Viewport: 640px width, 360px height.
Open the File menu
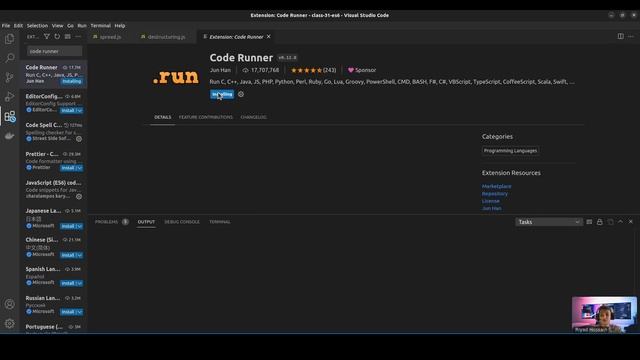click(6, 26)
